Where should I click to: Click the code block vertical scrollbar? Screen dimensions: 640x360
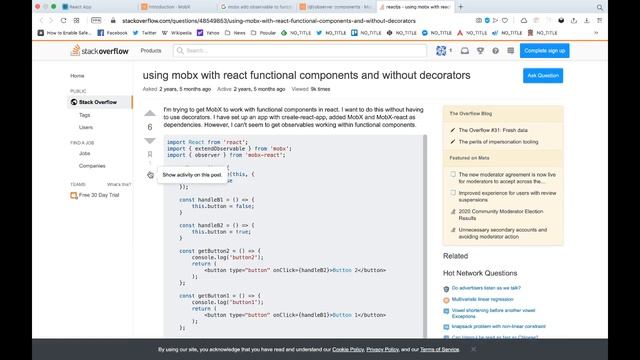(425, 236)
